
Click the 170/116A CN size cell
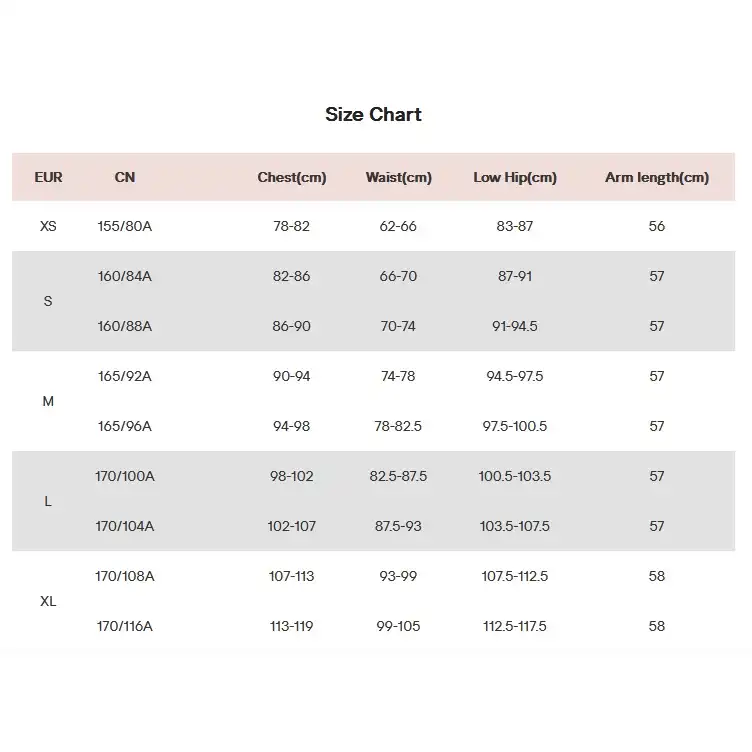[x=125, y=626]
